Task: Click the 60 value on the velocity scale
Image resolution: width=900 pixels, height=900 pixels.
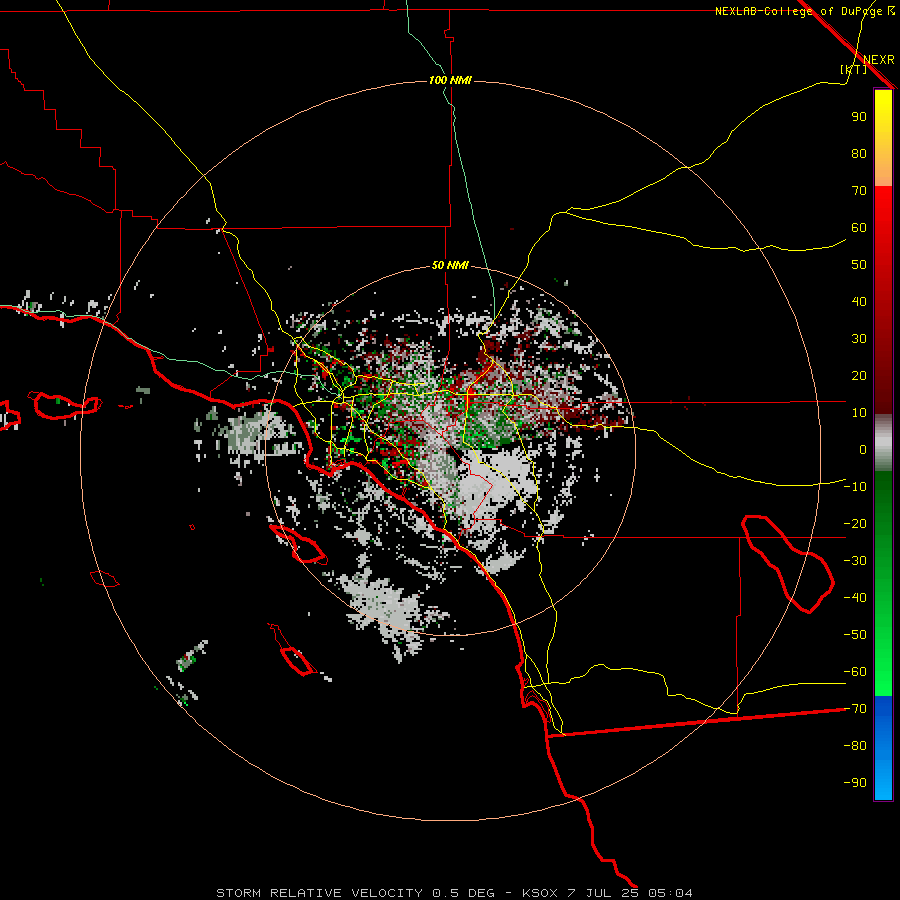Action: [x=859, y=228]
